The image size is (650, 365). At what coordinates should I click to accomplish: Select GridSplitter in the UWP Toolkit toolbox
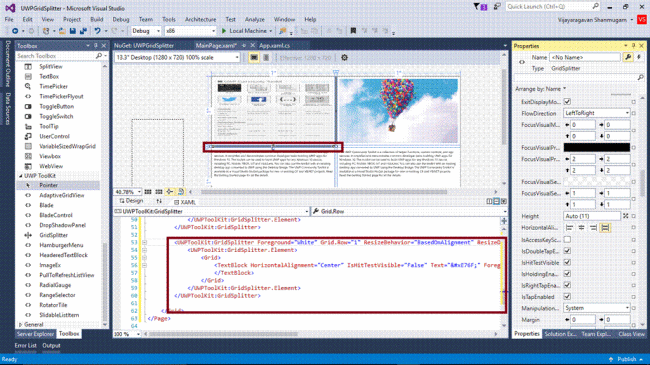coord(53,235)
